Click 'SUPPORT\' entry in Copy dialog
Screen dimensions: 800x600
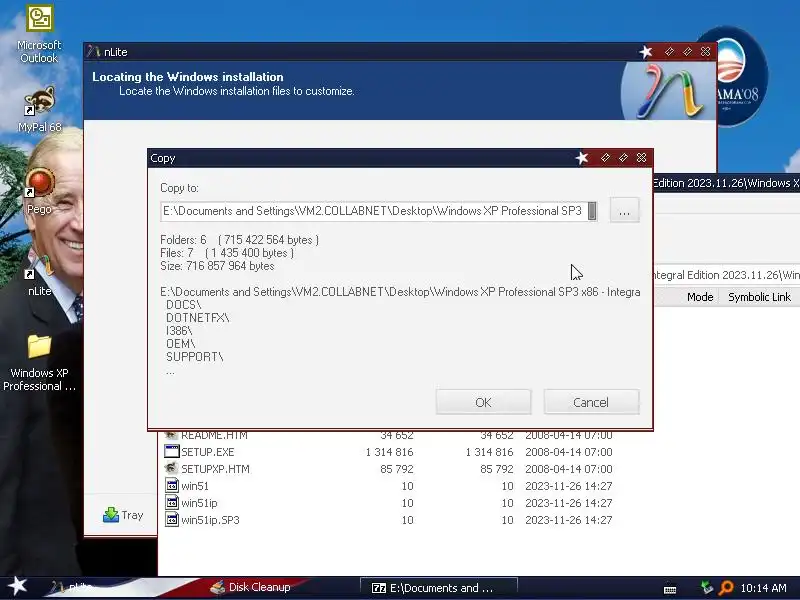pyautogui.click(x=194, y=357)
